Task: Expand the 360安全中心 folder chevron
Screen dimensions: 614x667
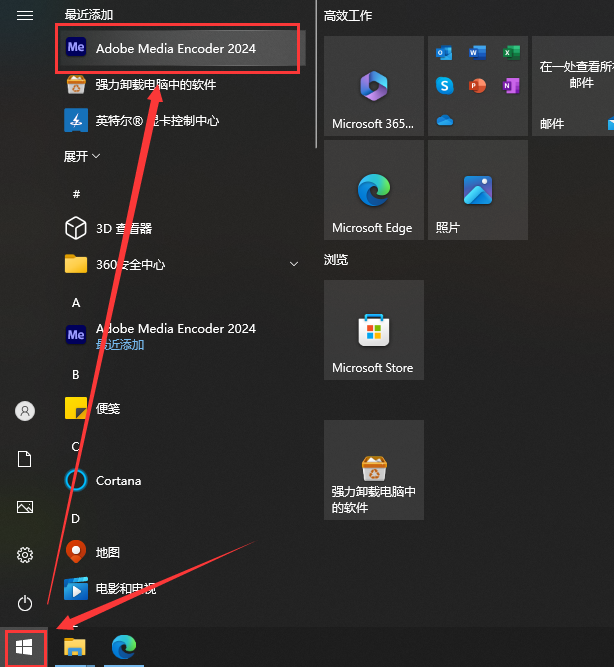Action: tap(294, 264)
